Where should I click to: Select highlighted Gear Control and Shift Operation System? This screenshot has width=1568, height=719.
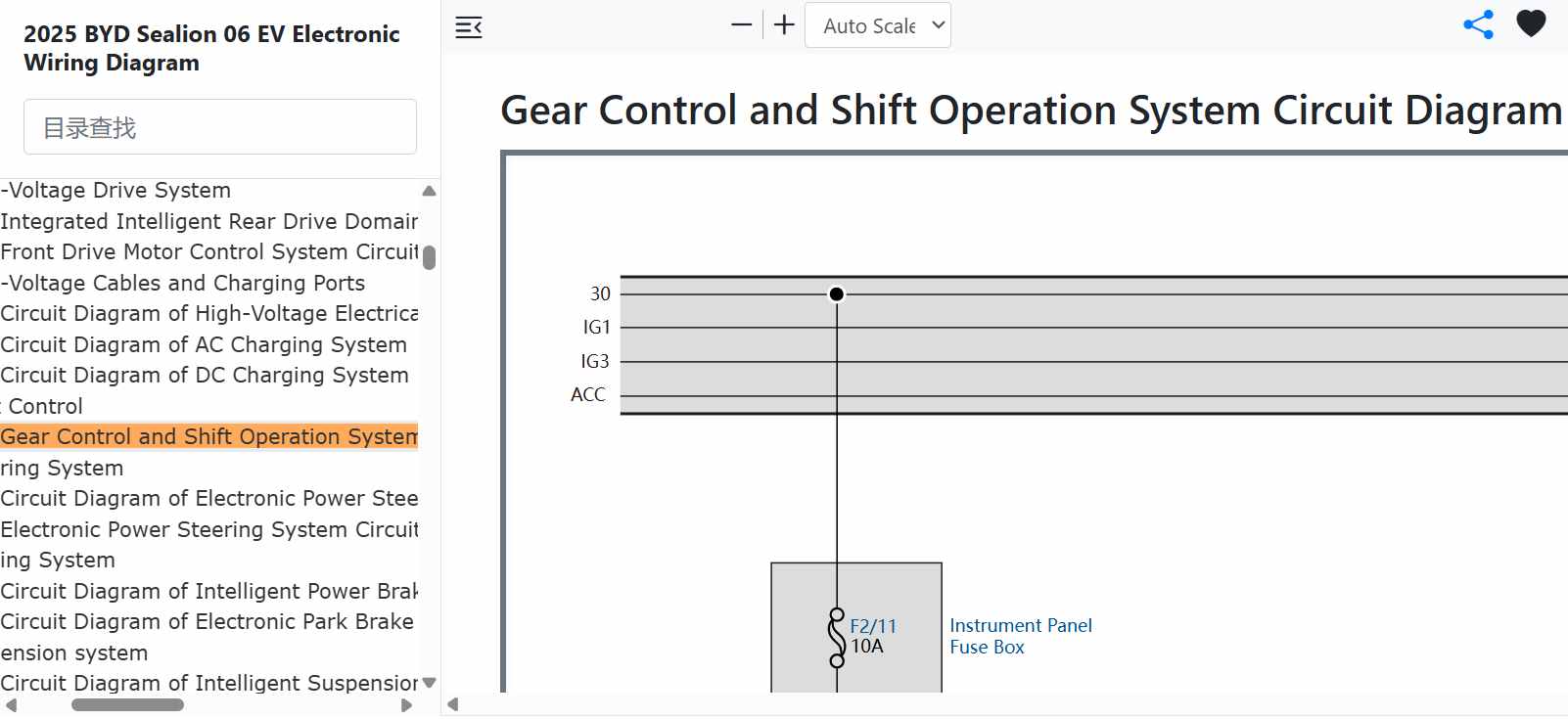coord(209,436)
